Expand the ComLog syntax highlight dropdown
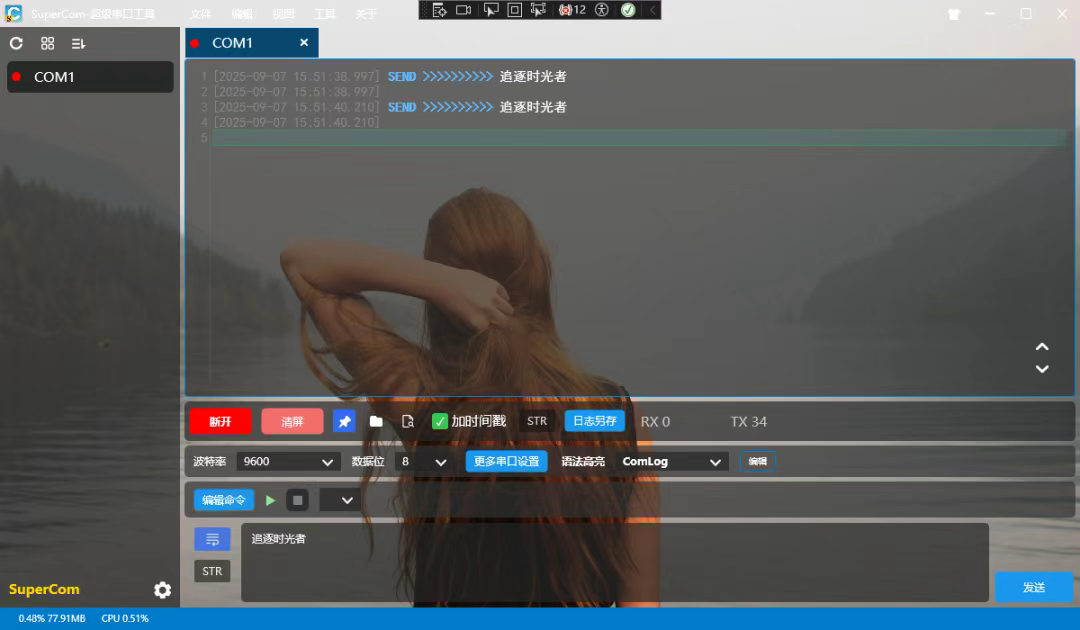Image resolution: width=1080 pixels, height=630 pixels. pyautogui.click(x=672, y=462)
